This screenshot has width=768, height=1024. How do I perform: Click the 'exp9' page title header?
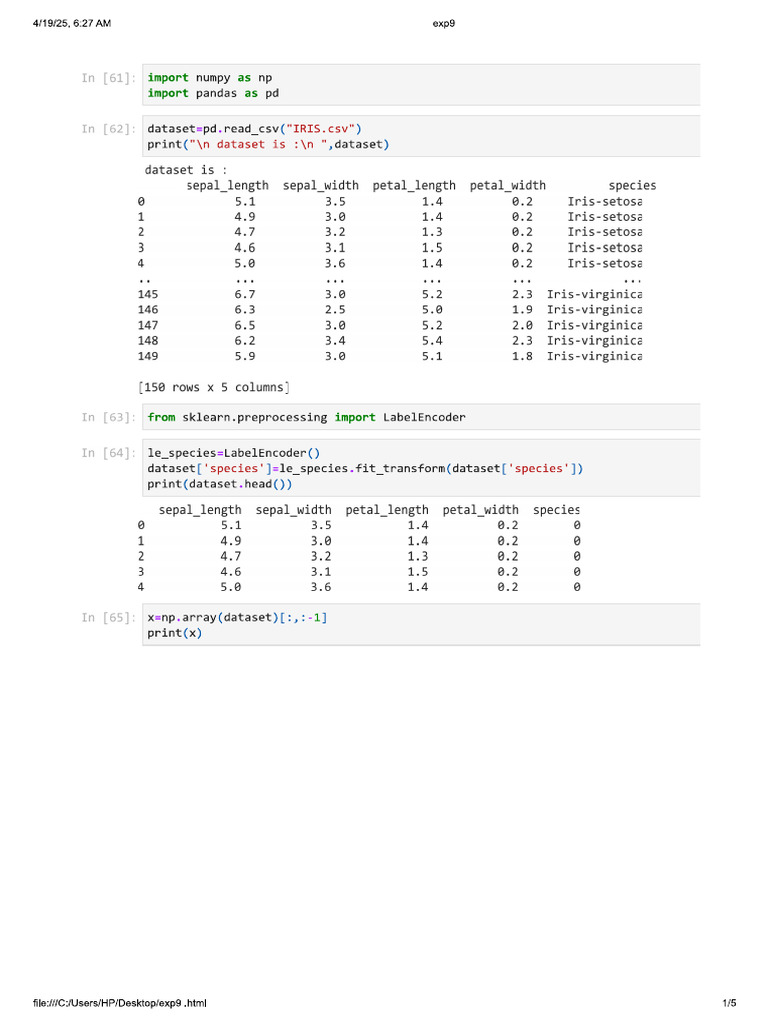pyautogui.click(x=443, y=24)
